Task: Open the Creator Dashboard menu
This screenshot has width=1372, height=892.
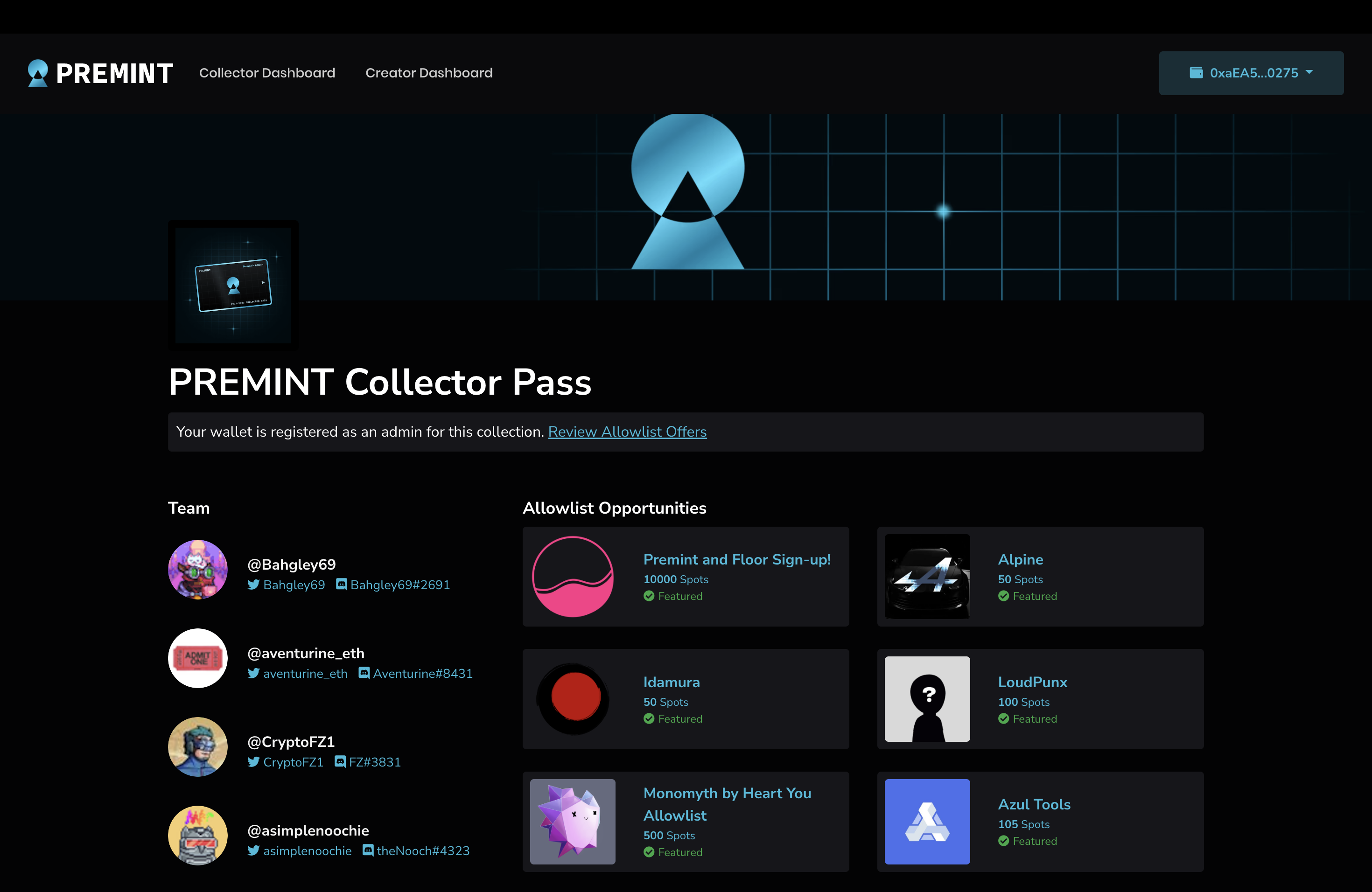Action: pos(429,73)
